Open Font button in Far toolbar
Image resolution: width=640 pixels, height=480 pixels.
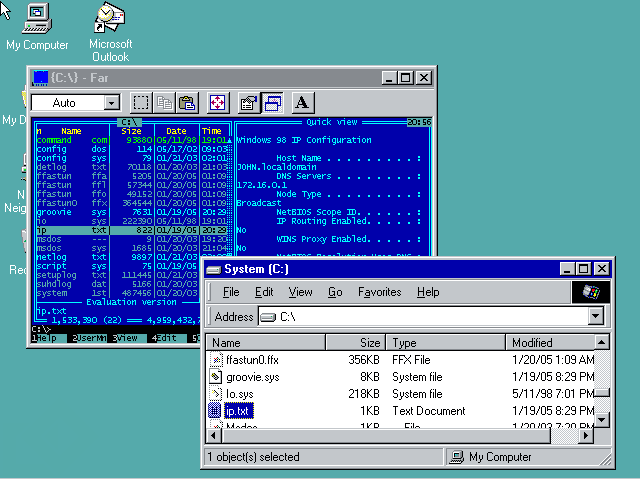coord(302,102)
